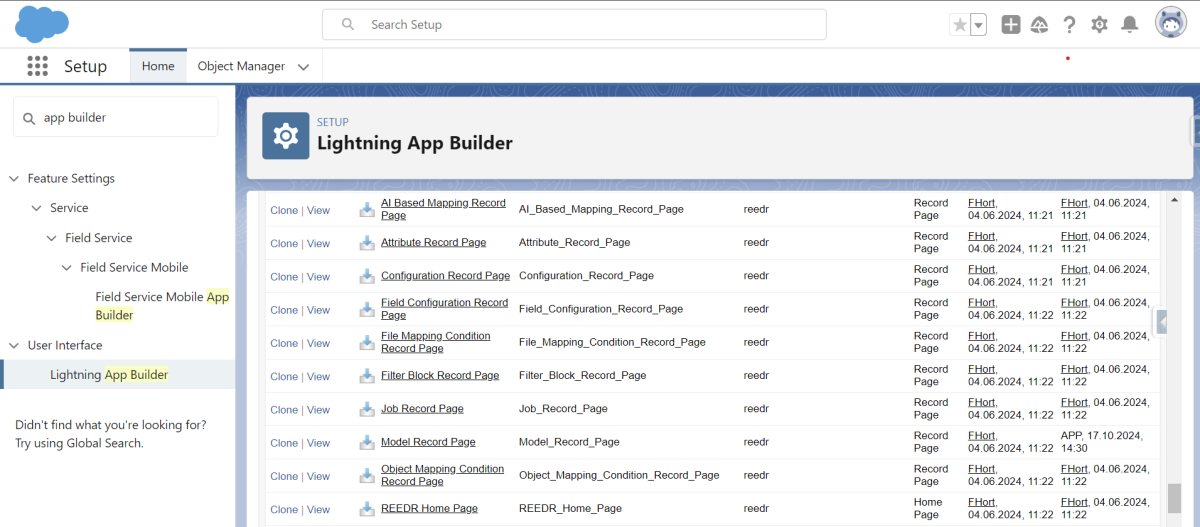Open the Favorites star icon
Screen dimensions: 1200x527
[x=960, y=25]
